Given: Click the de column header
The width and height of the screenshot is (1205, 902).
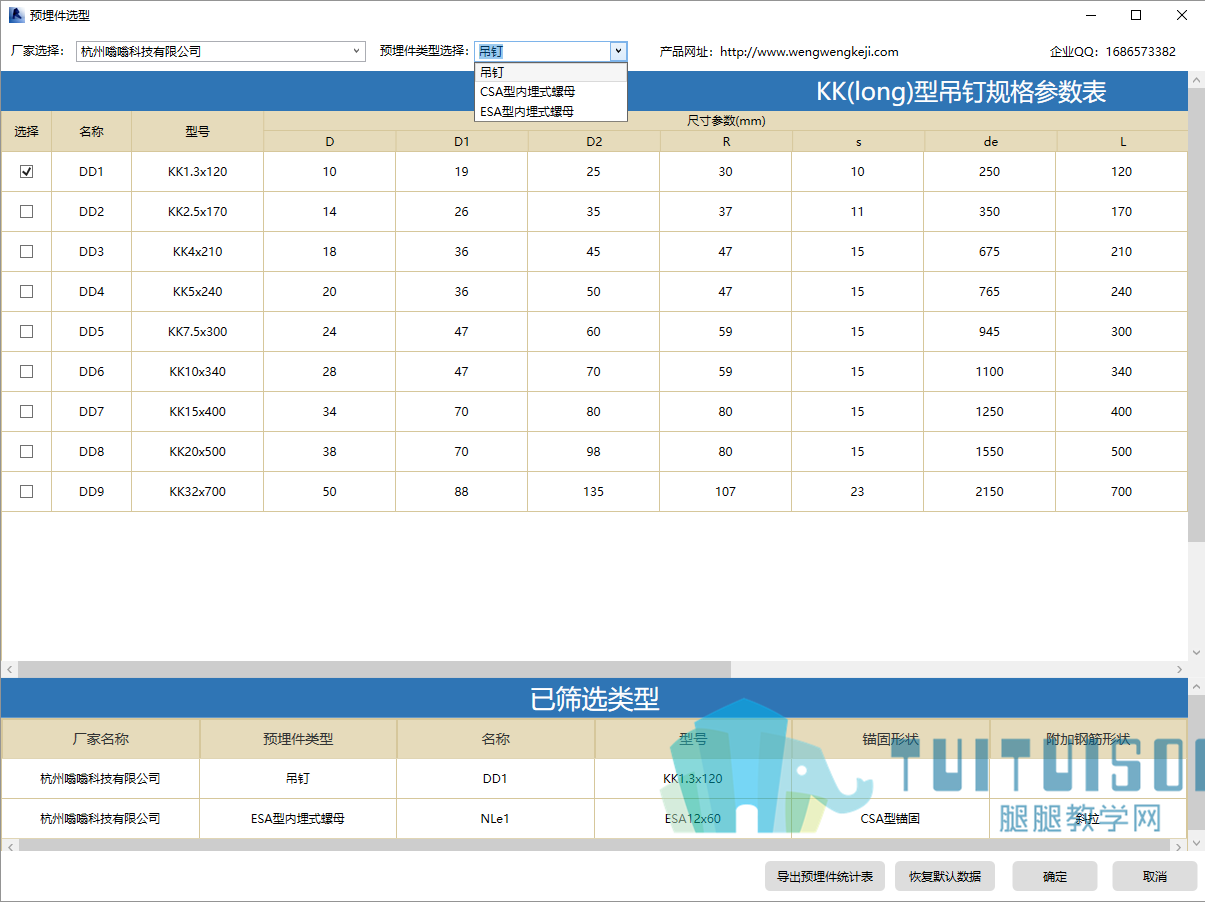Looking at the screenshot, I should (x=989, y=141).
